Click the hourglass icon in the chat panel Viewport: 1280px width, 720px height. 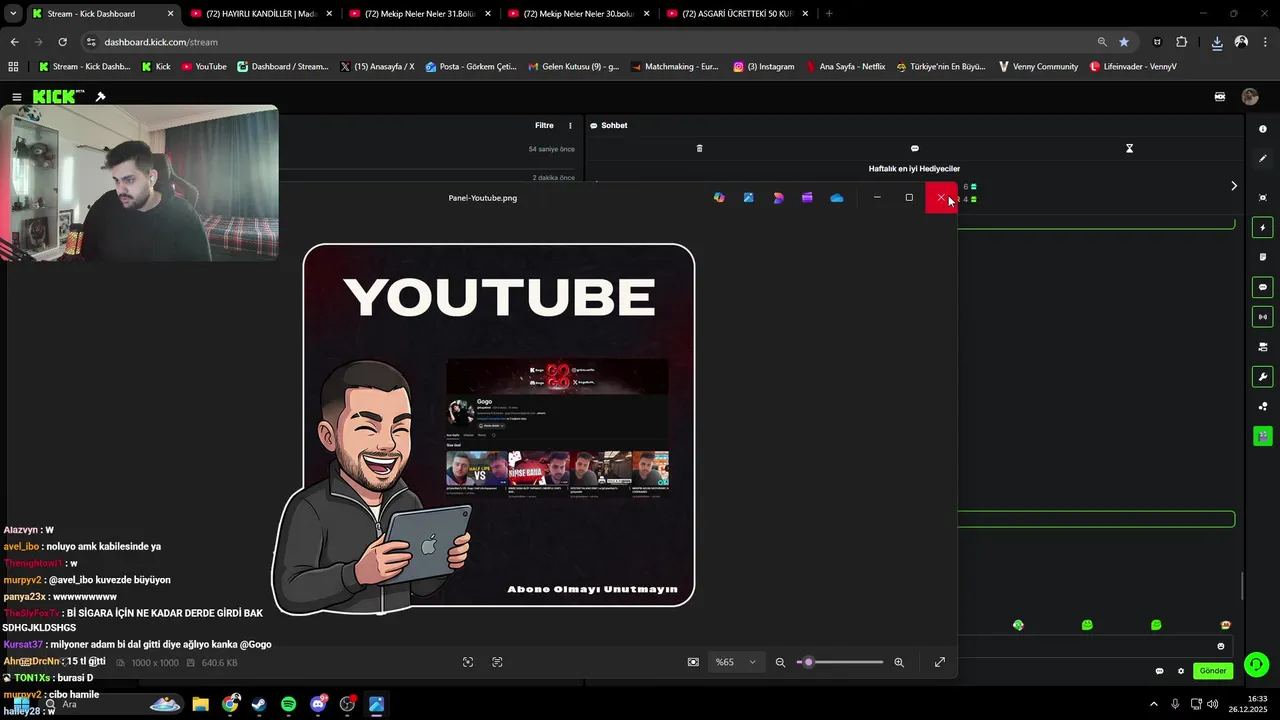pos(1129,148)
